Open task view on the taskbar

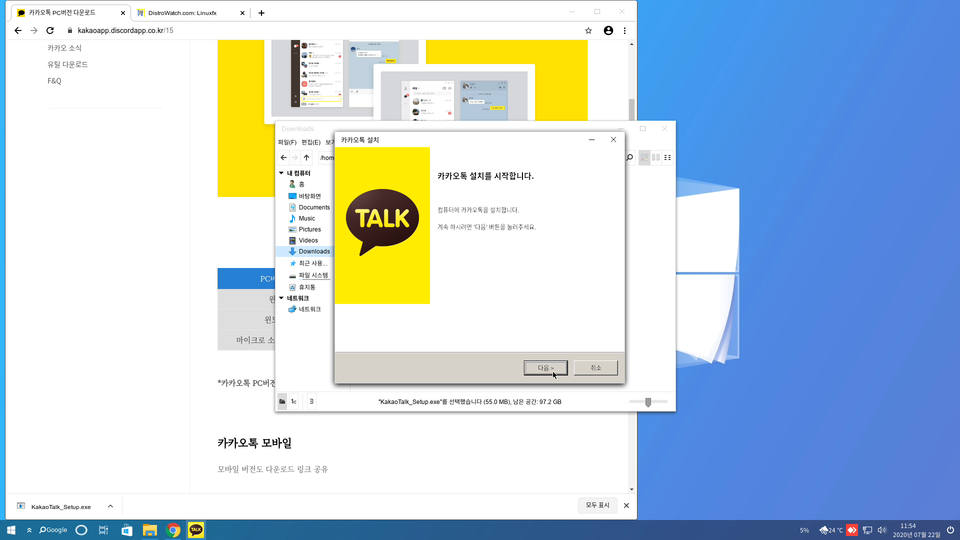click(x=103, y=530)
